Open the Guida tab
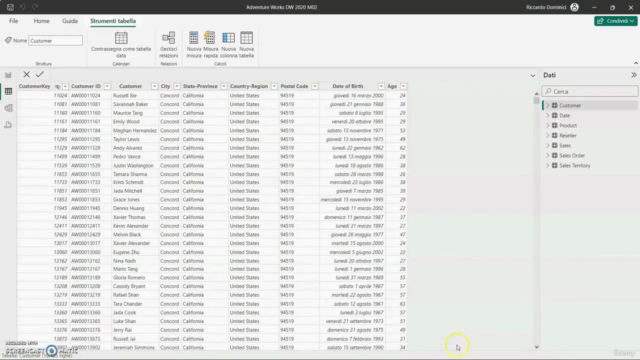This screenshot has height=360, width=640. [x=70, y=21]
